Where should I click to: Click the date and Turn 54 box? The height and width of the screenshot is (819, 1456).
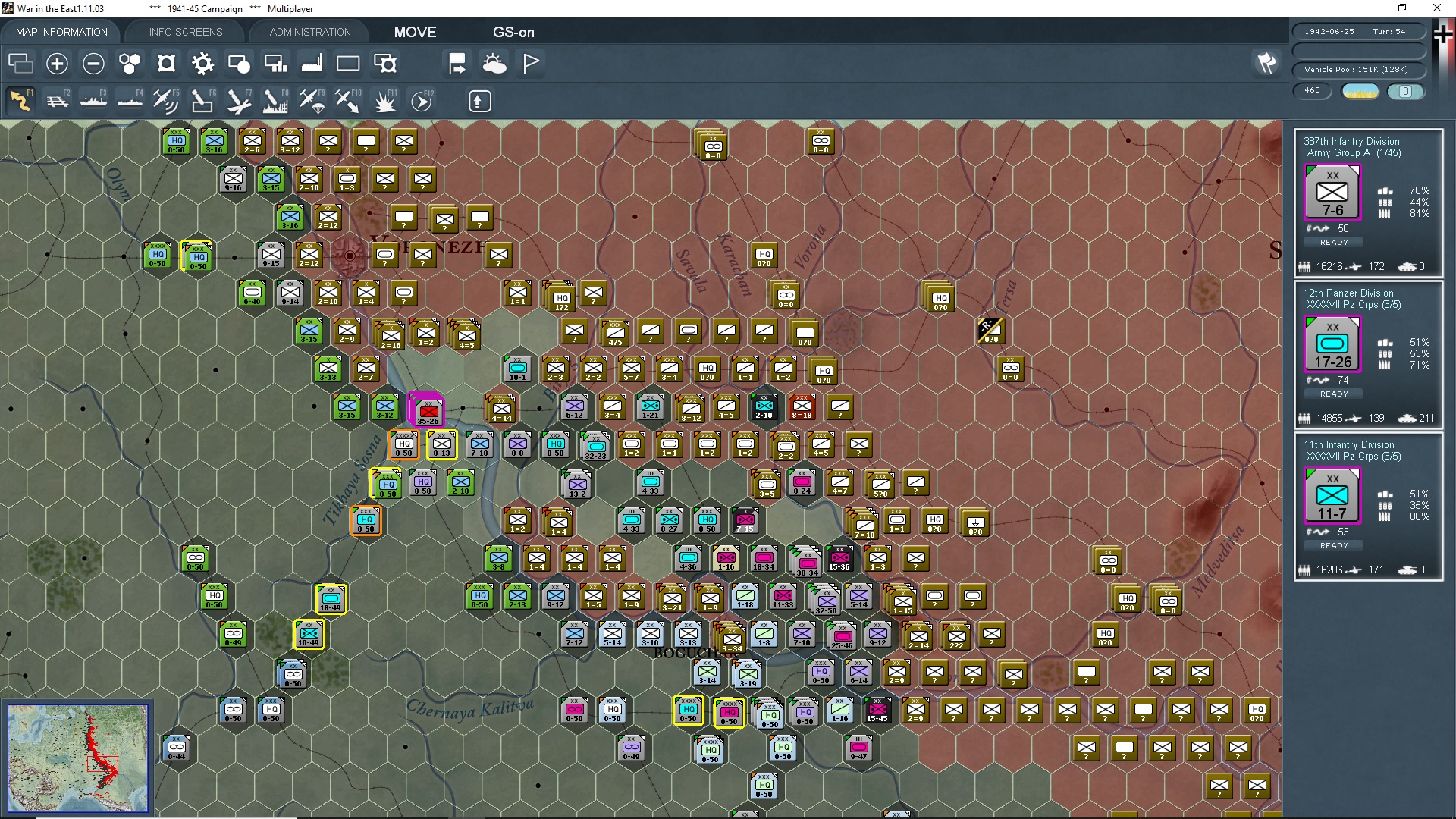(x=1359, y=31)
